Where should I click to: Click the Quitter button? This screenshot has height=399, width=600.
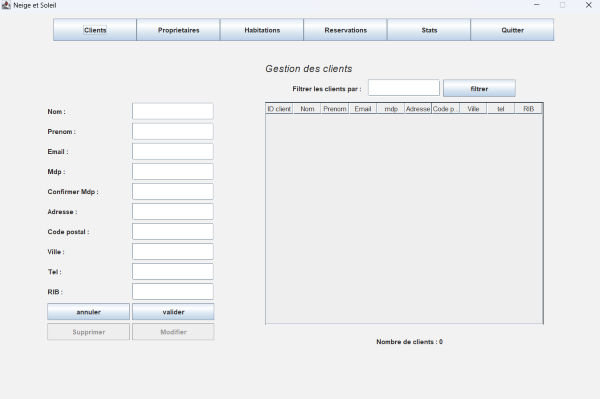pyautogui.click(x=512, y=30)
